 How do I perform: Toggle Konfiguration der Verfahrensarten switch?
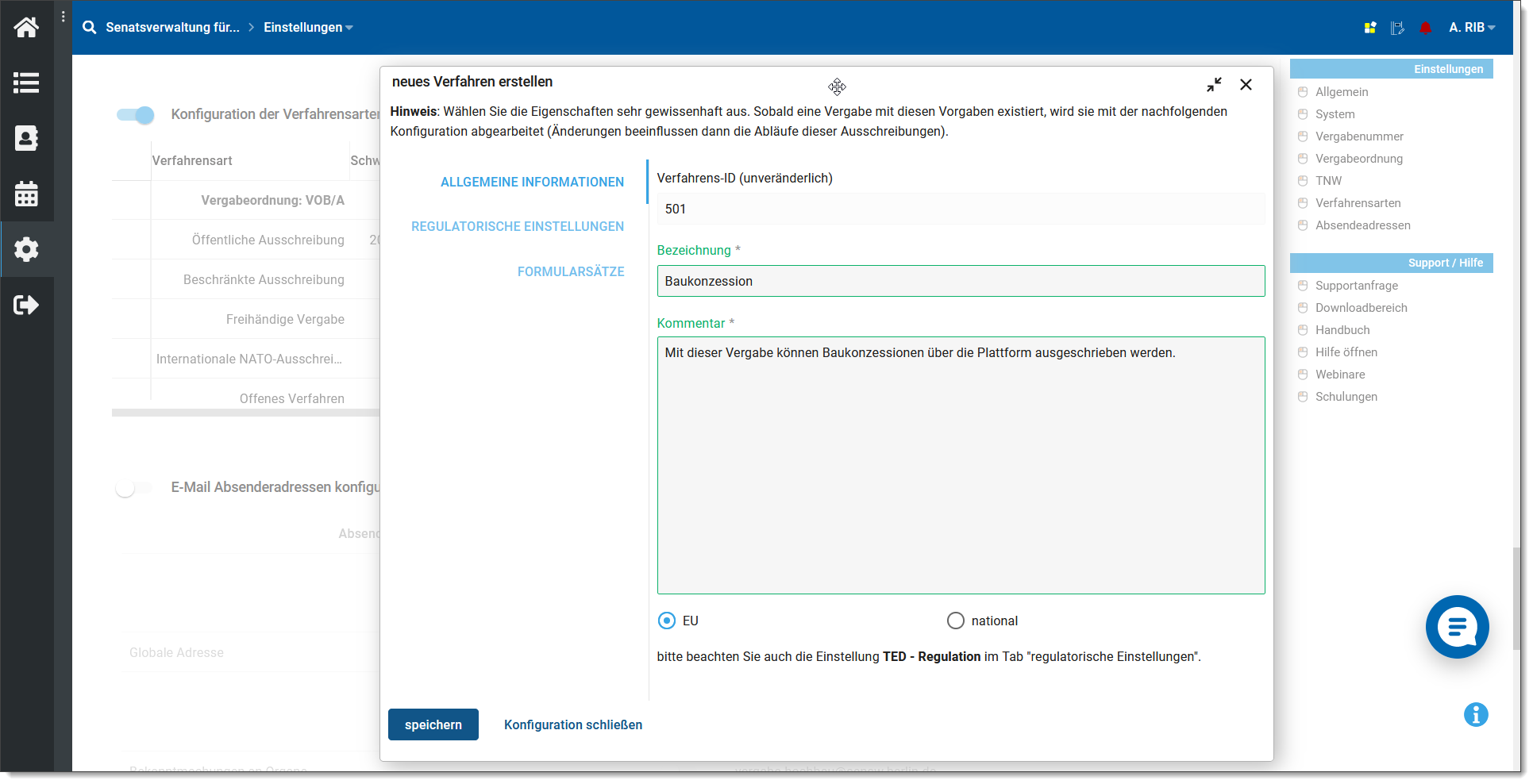click(135, 115)
